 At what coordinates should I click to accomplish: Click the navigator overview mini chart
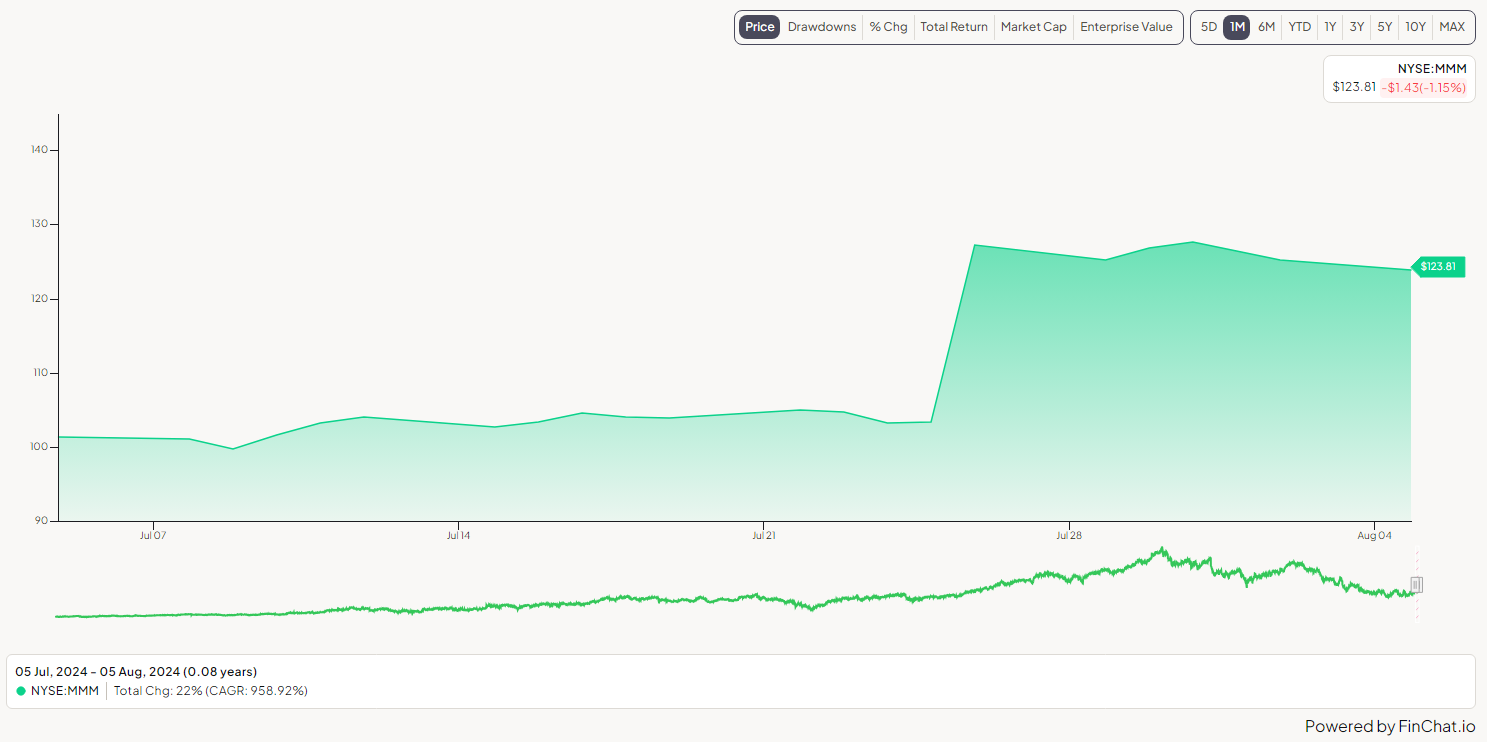tap(735, 584)
